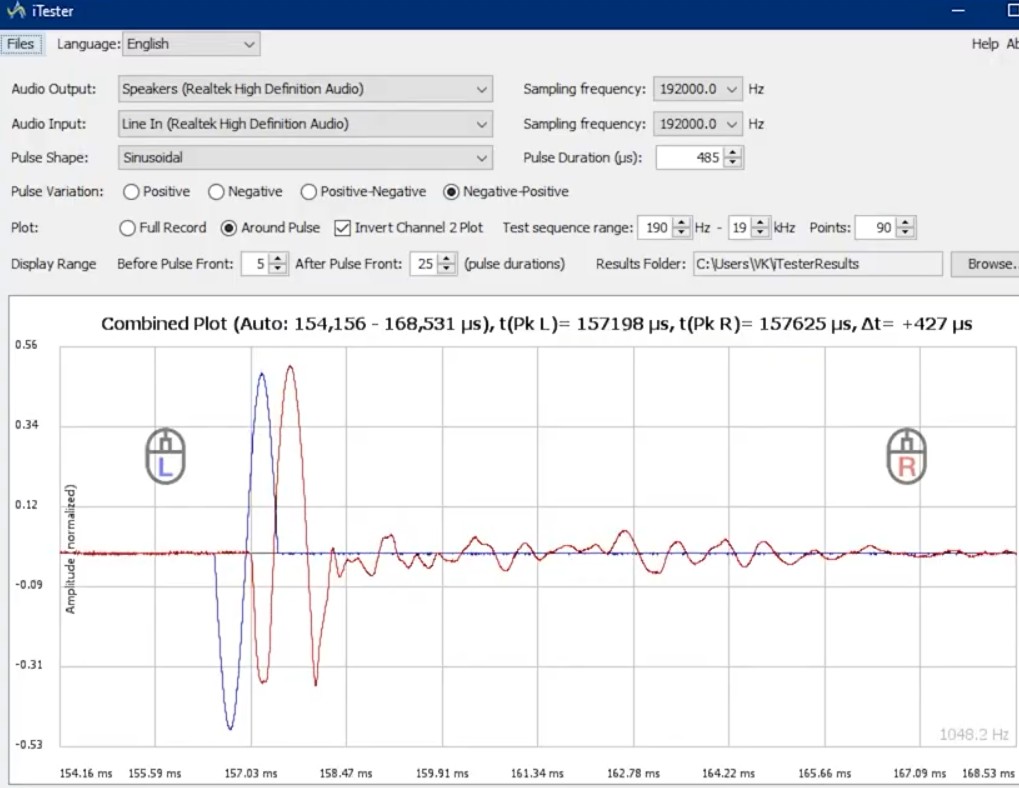Click the Combined Plot title text

click(x=536, y=324)
